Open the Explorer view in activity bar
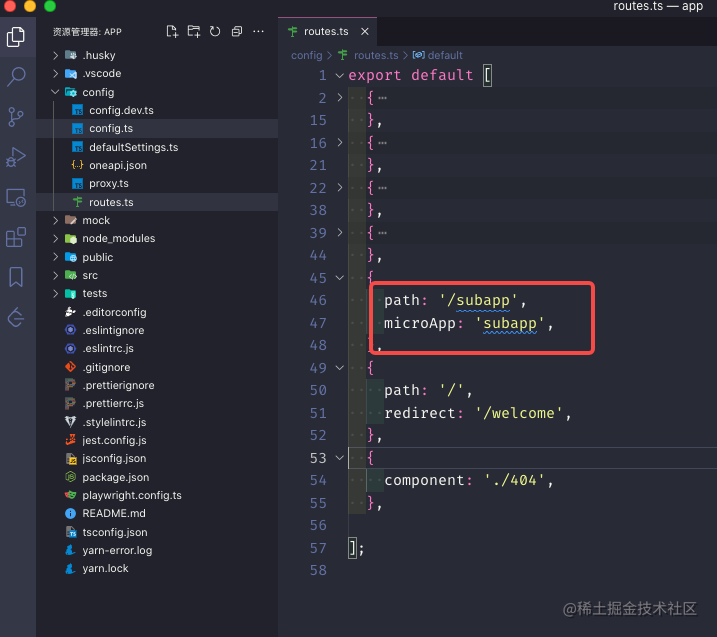The width and height of the screenshot is (717, 637). [16, 37]
